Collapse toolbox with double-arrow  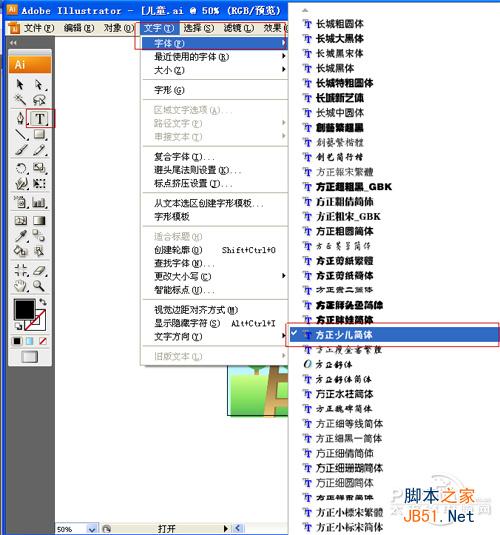(13, 43)
